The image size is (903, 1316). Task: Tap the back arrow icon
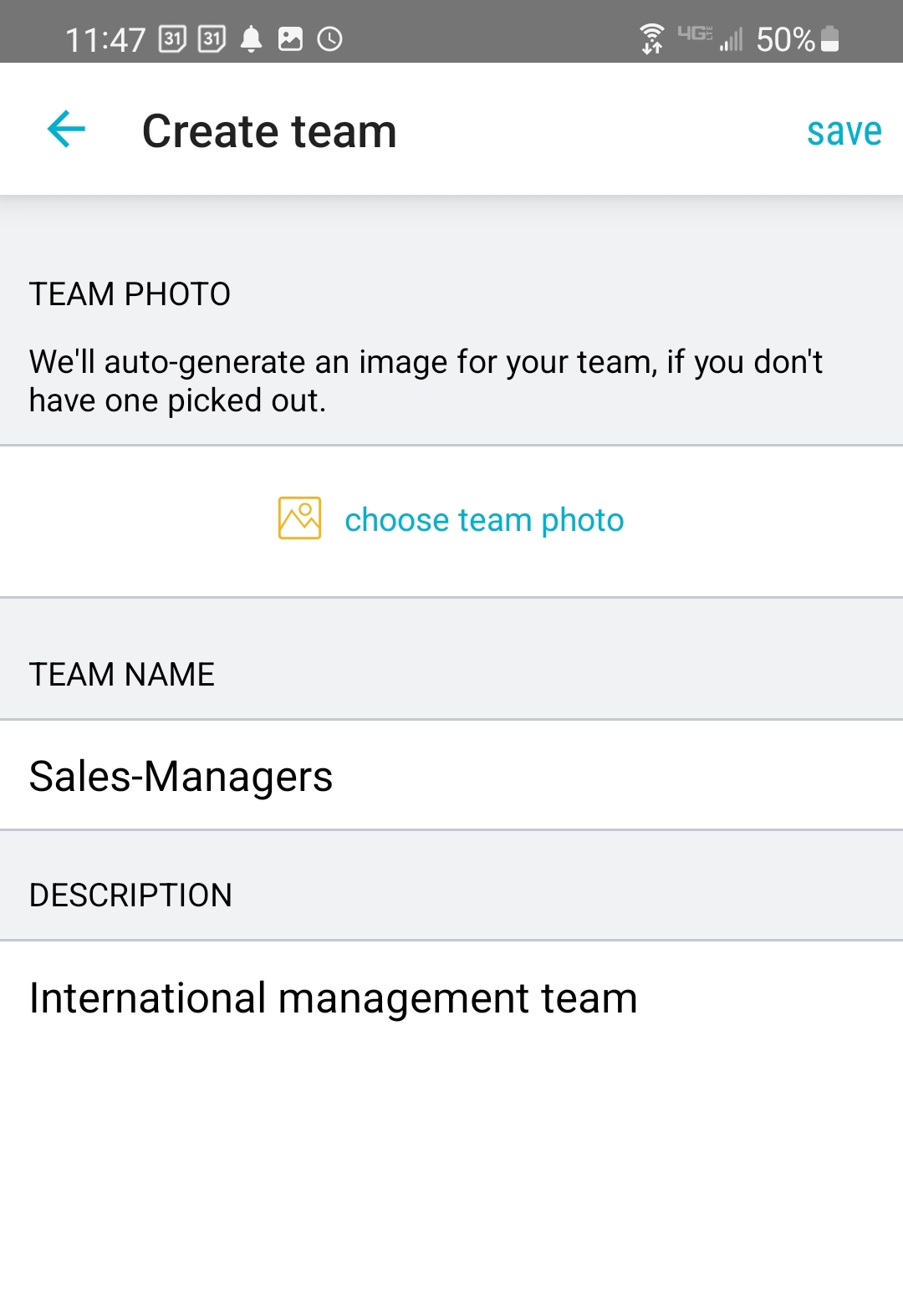click(x=67, y=130)
